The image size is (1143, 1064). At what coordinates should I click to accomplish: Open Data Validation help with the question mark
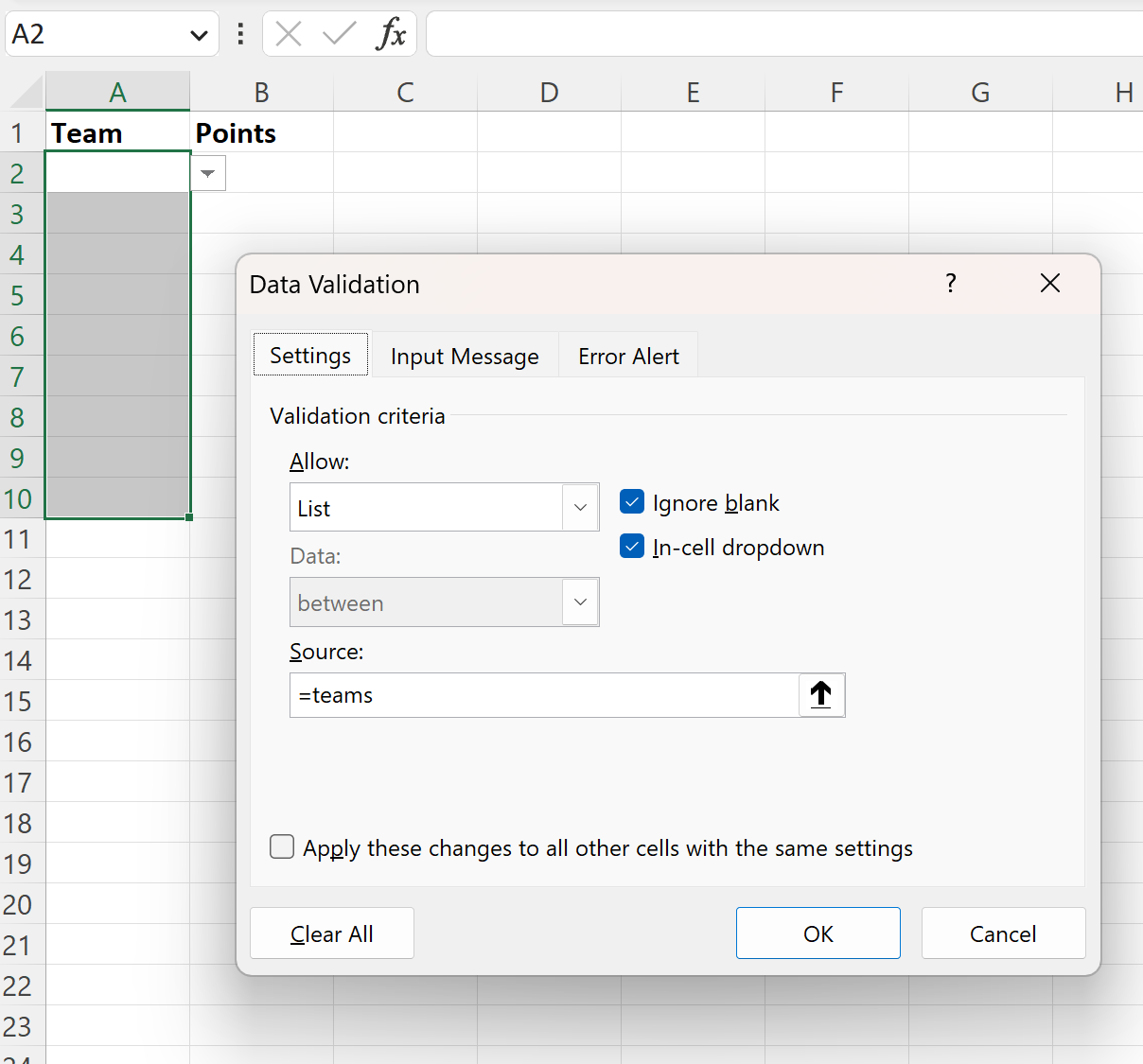pos(951,283)
